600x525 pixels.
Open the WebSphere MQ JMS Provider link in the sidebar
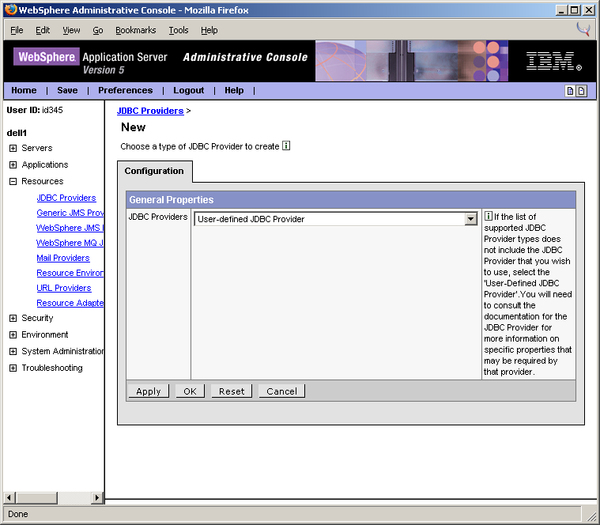(x=70, y=243)
